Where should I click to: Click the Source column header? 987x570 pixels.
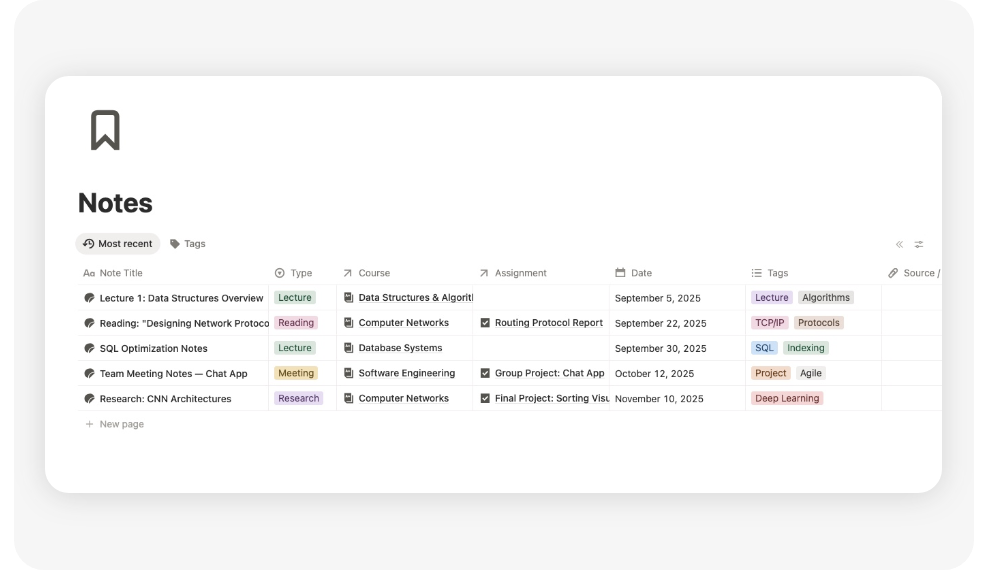[914, 273]
